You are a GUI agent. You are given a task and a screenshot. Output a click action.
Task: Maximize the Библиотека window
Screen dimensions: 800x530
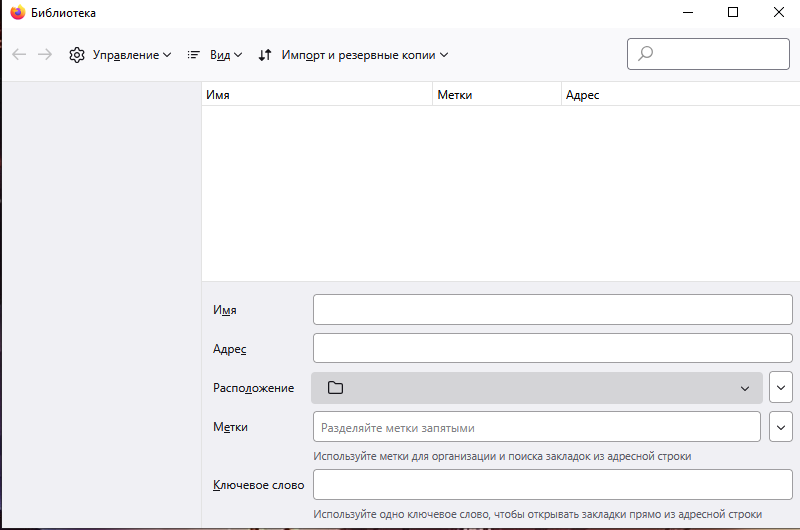click(x=733, y=12)
